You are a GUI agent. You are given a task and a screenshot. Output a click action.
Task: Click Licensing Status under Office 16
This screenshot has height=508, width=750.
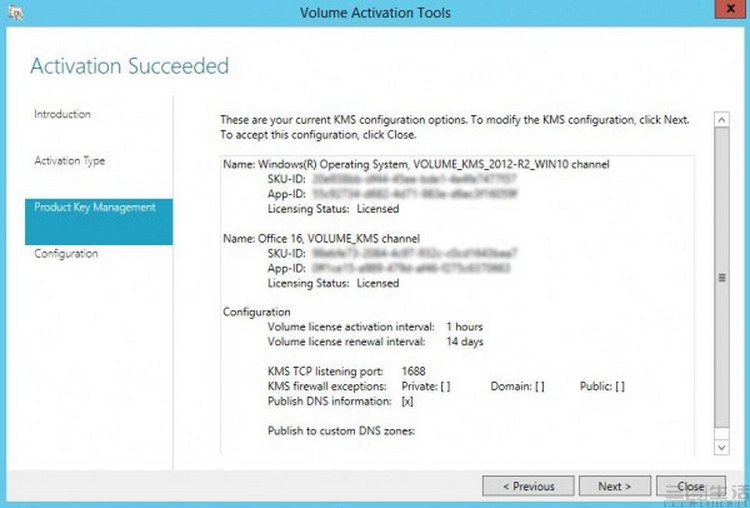(333, 283)
